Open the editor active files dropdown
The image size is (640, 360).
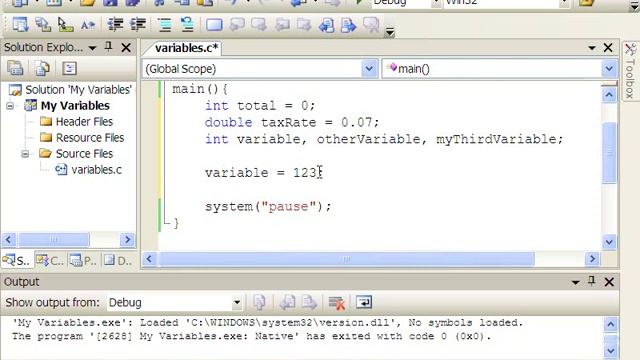(591, 48)
